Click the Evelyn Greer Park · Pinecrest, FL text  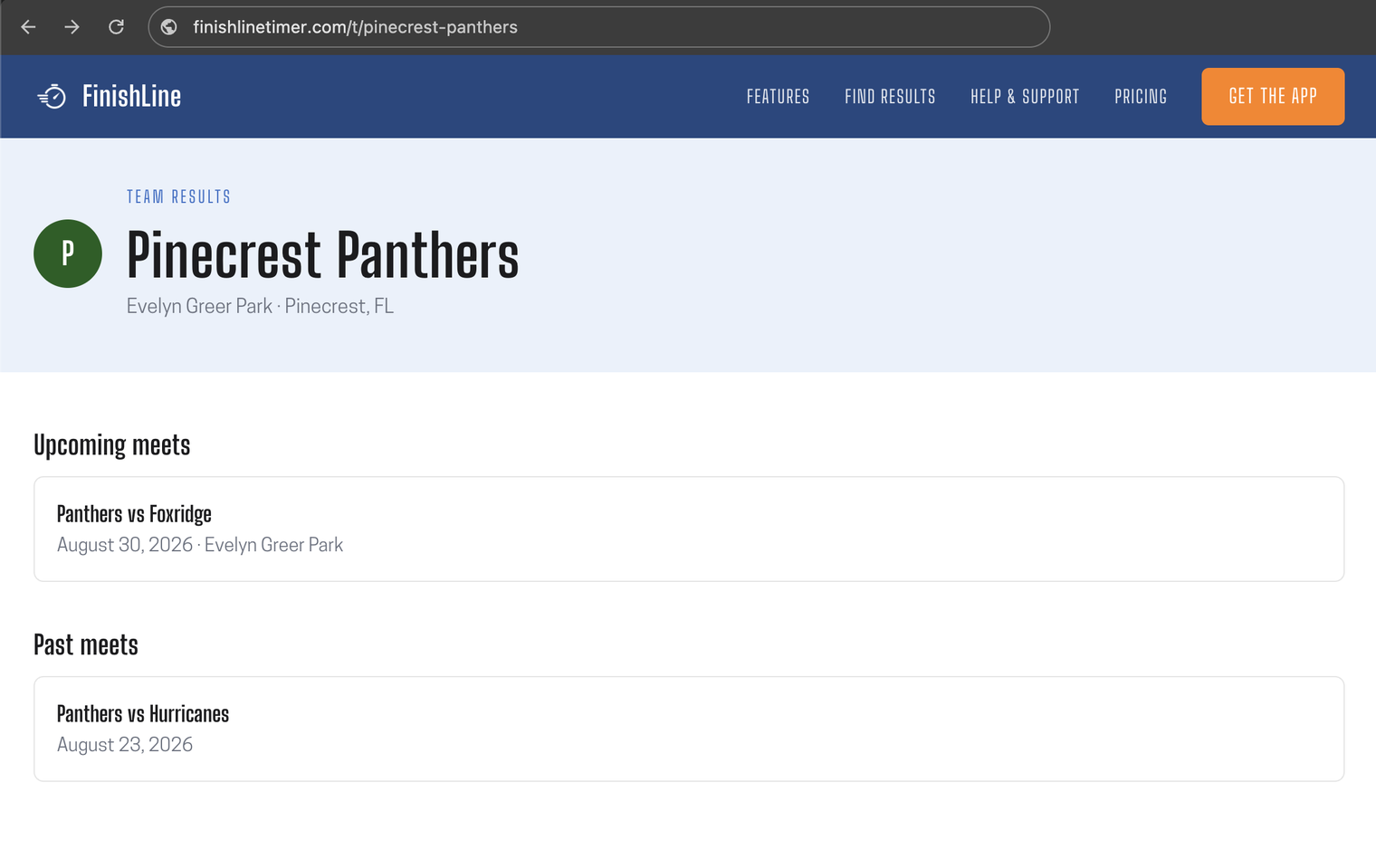point(260,306)
